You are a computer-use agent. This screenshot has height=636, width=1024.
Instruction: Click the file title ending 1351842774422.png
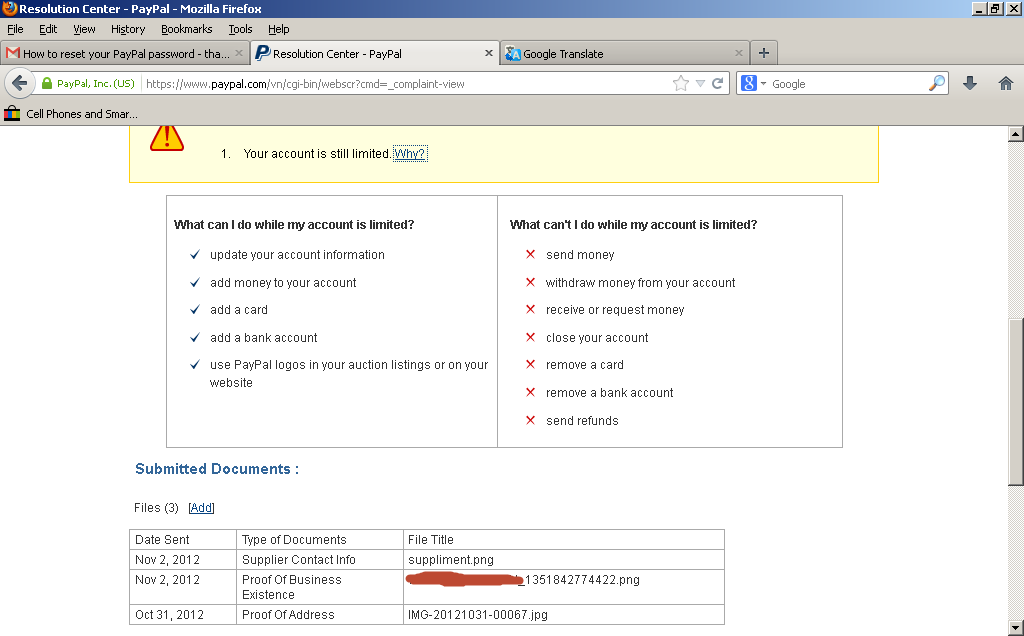point(522,579)
